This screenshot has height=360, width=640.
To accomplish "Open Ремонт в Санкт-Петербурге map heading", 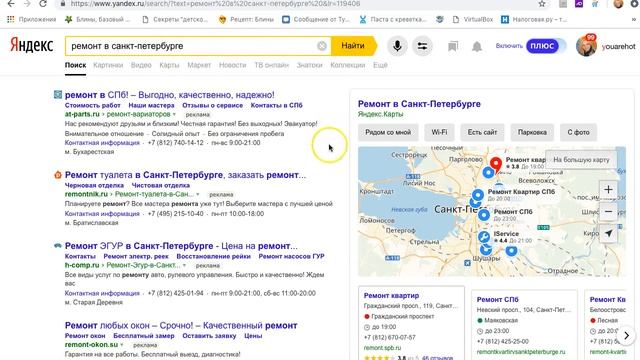I will coord(419,104).
